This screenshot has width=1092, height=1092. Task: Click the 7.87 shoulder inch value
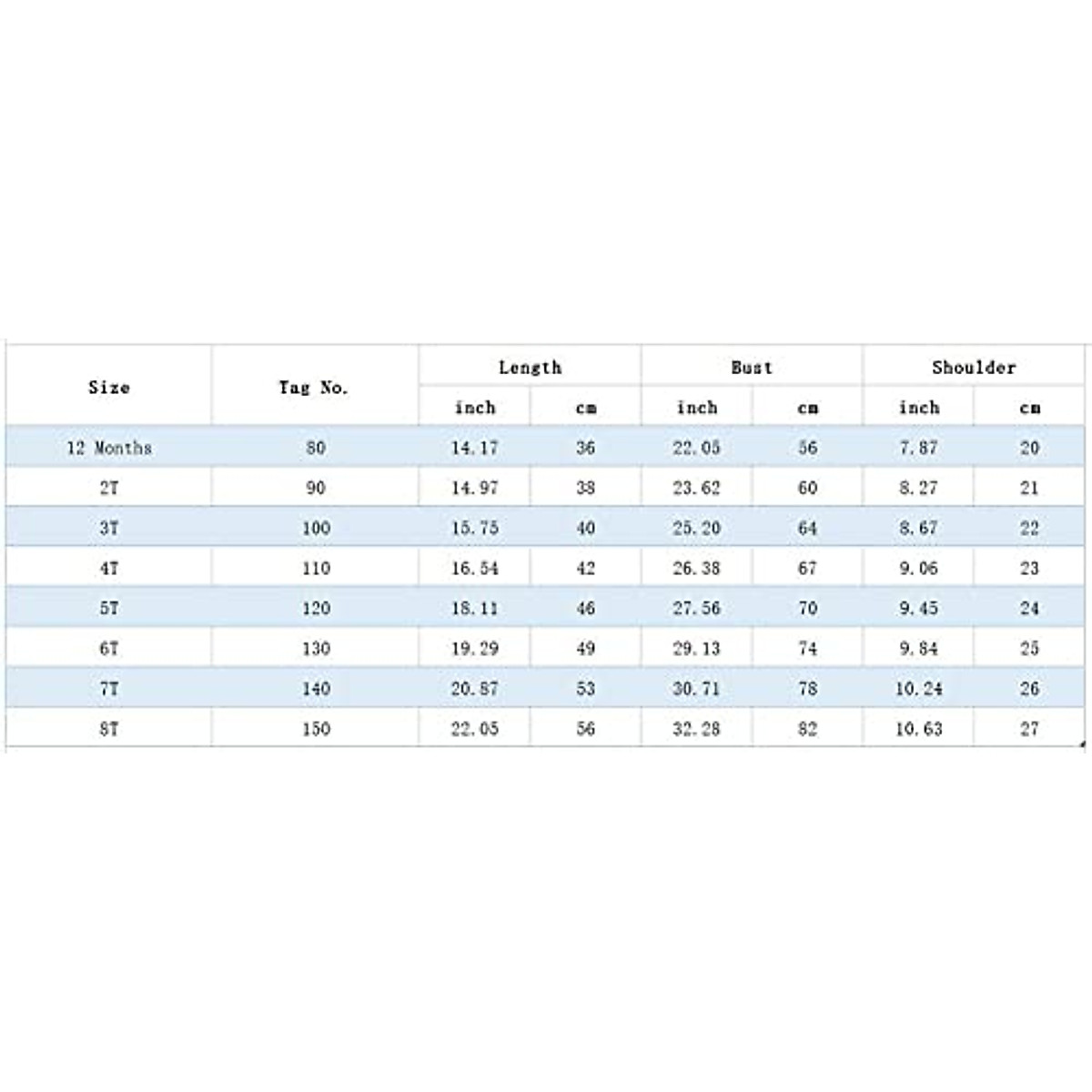point(918,448)
